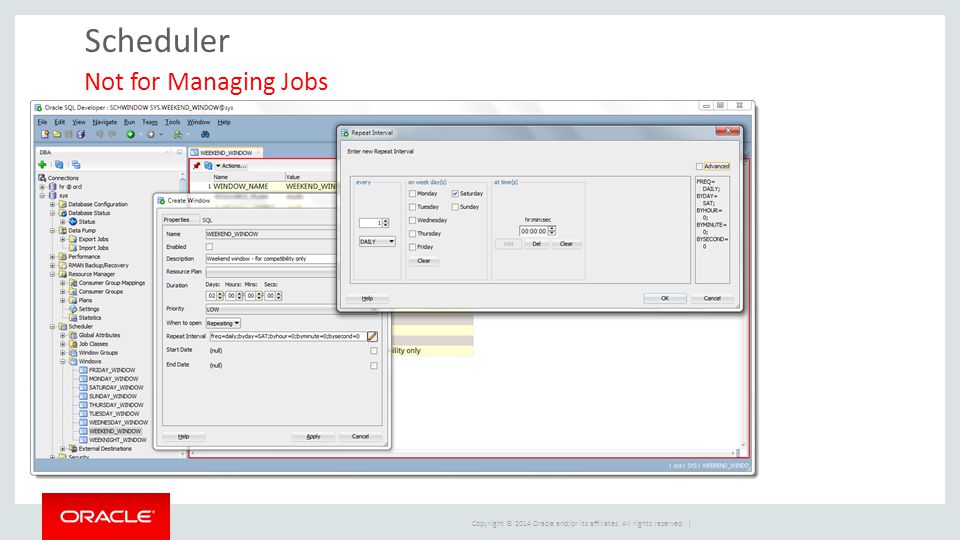Collapse the Windows tree node
The width and height of the screenshot is (960, 540).
[x=62, y=362]
